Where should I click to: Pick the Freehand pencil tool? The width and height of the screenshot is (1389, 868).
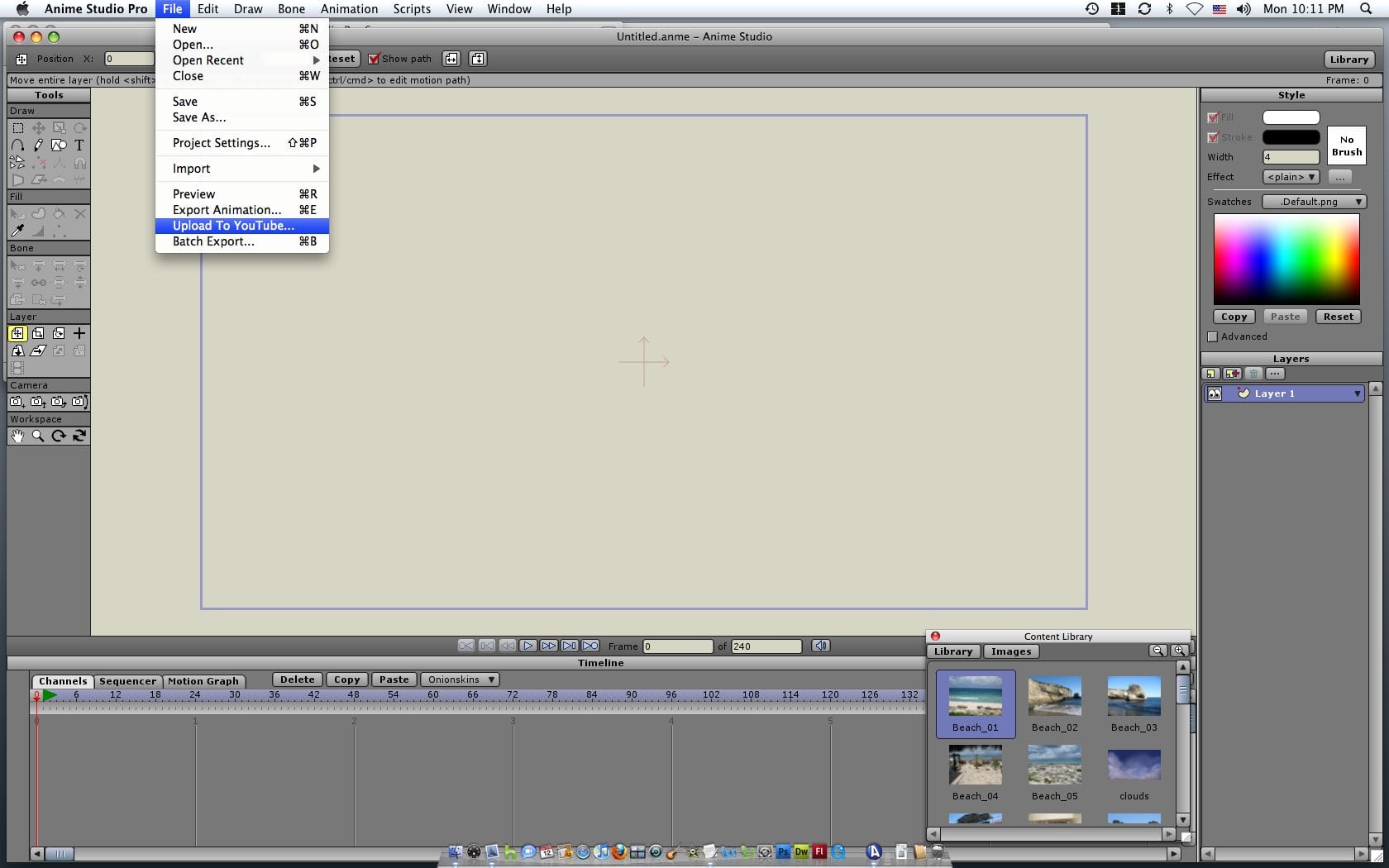click(38, 145)
